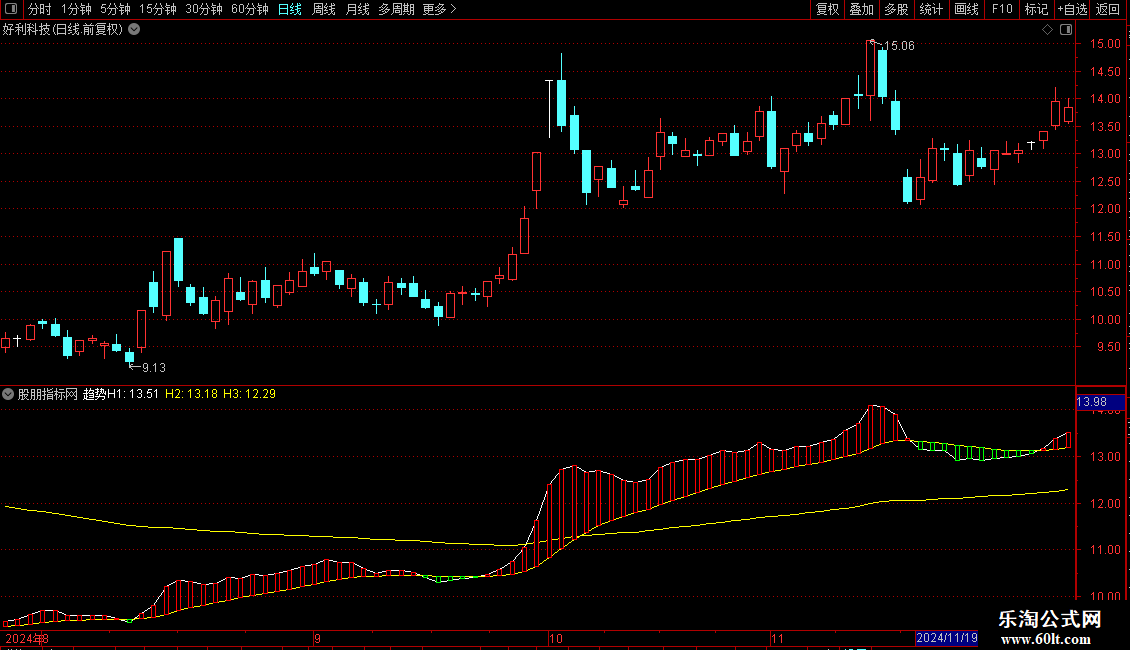This screenshot has height=650, width=1130.
Task: Switch to 周线 weekly chart
Action: (x=324, y=9)
